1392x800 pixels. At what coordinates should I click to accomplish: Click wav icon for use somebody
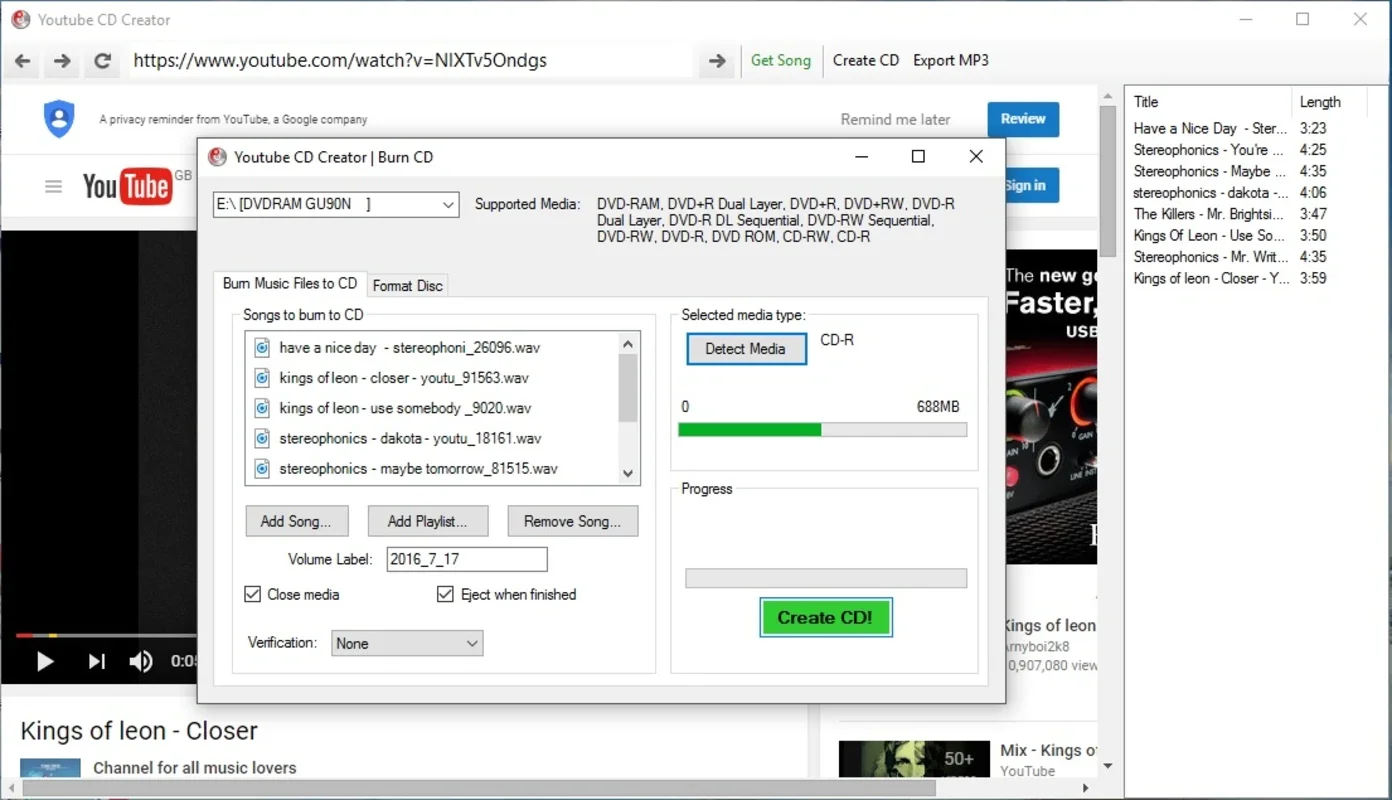pos(262,408)
